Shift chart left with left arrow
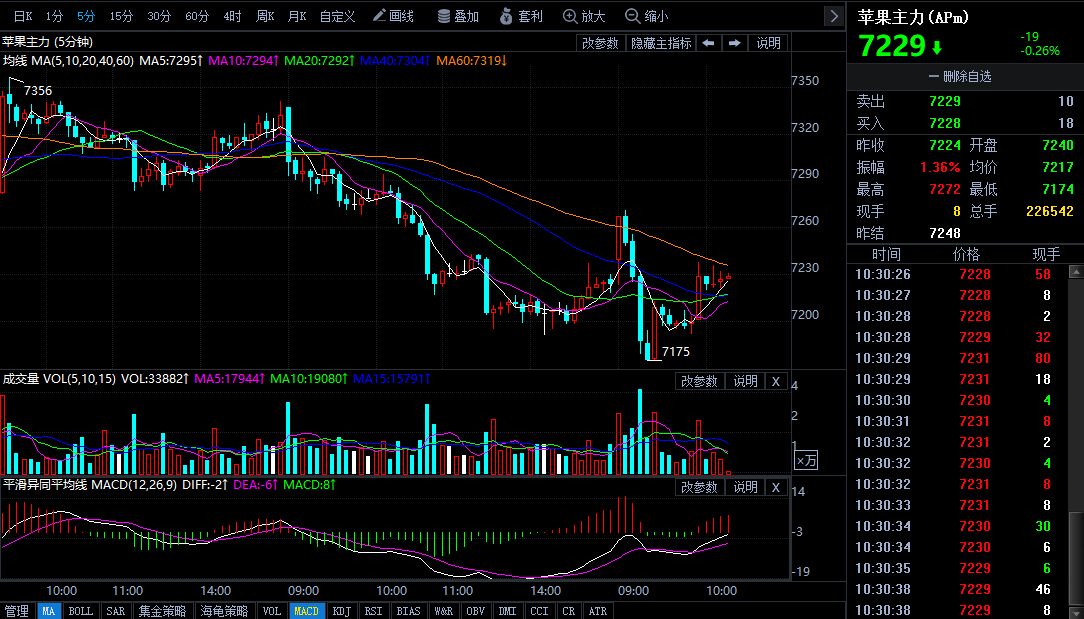The width and height of the screenshot is (1084, 619). 709,43
